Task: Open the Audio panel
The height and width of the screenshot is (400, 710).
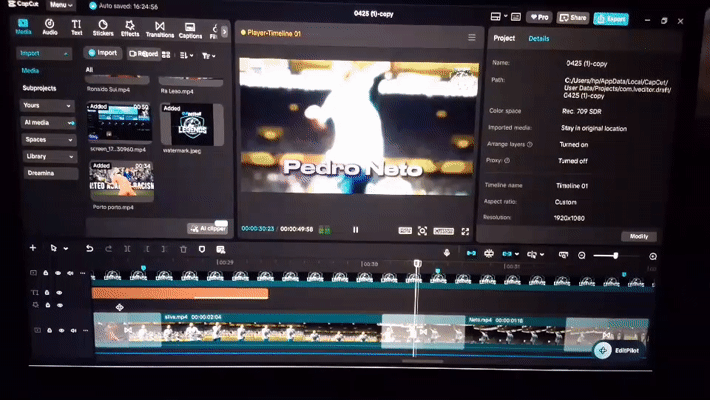Action: click(x=50, y=27)
